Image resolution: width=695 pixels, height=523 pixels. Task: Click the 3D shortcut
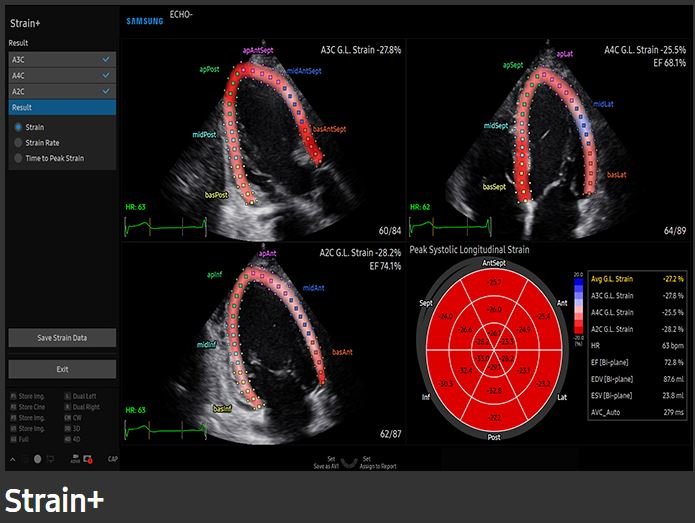pos(72,429)
